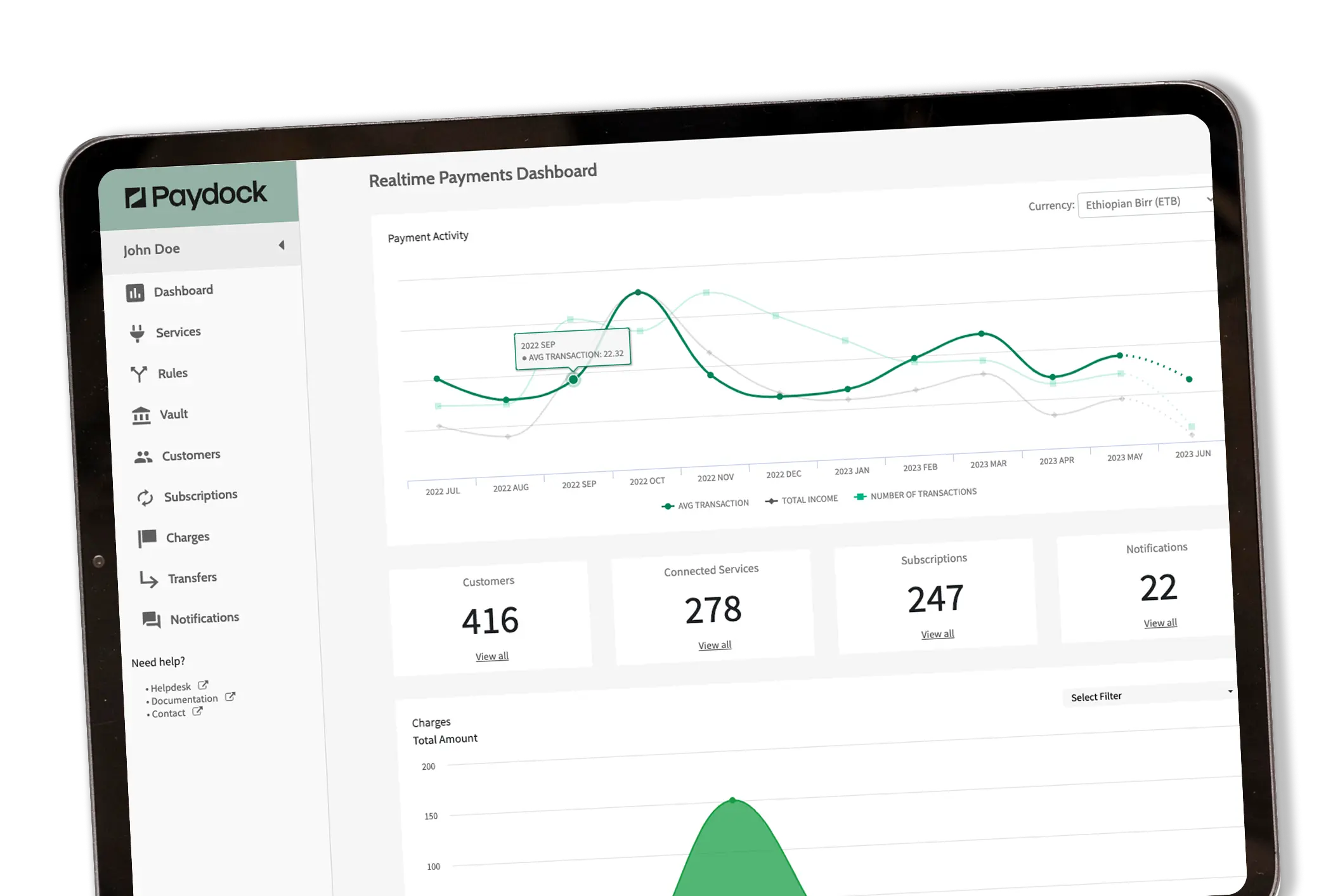Click the Dashboard bar chart icon
1326x896 pixels.
coord(135,293)
